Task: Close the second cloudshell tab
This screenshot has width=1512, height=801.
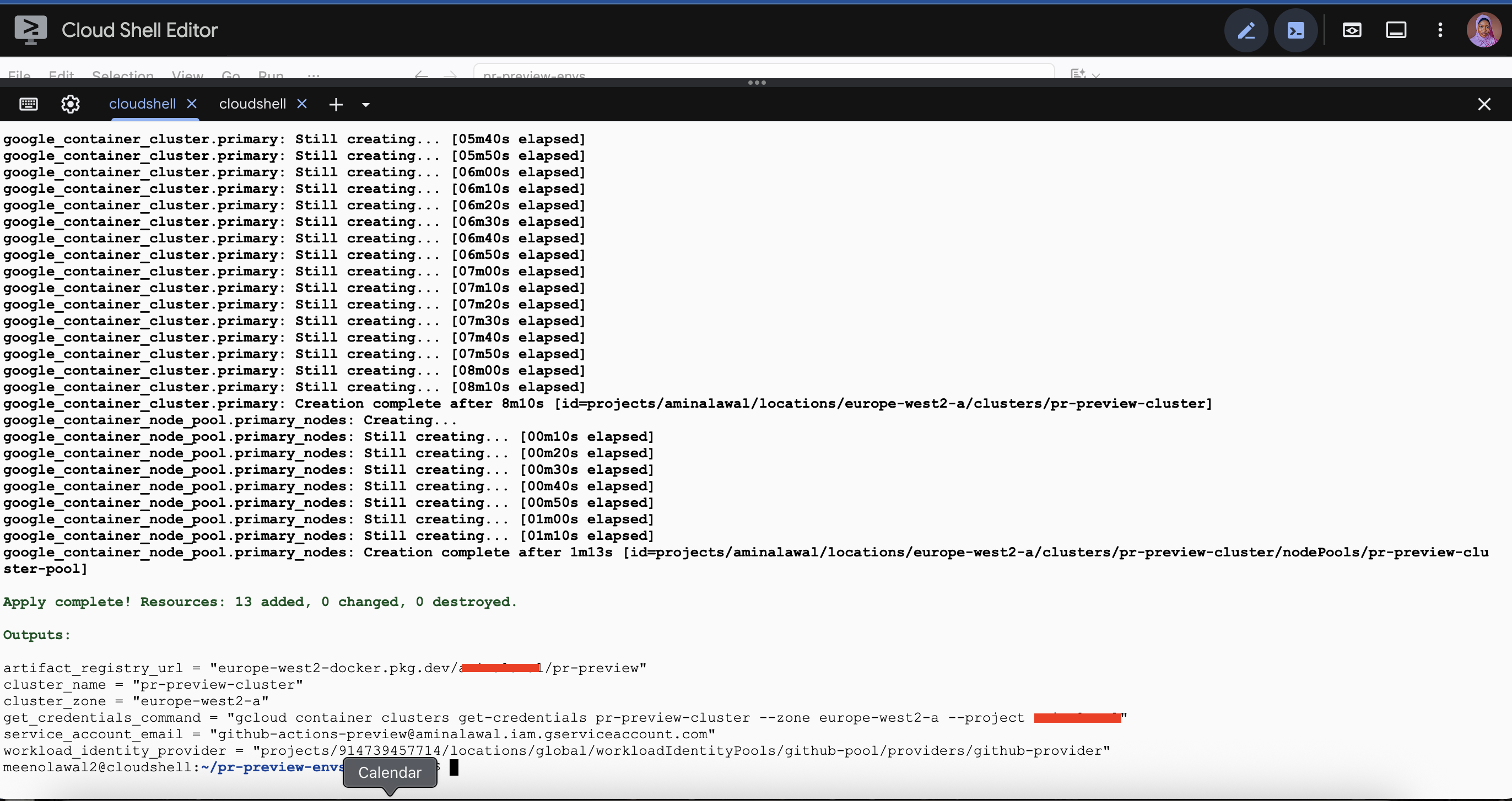Action: click(302, 104)
